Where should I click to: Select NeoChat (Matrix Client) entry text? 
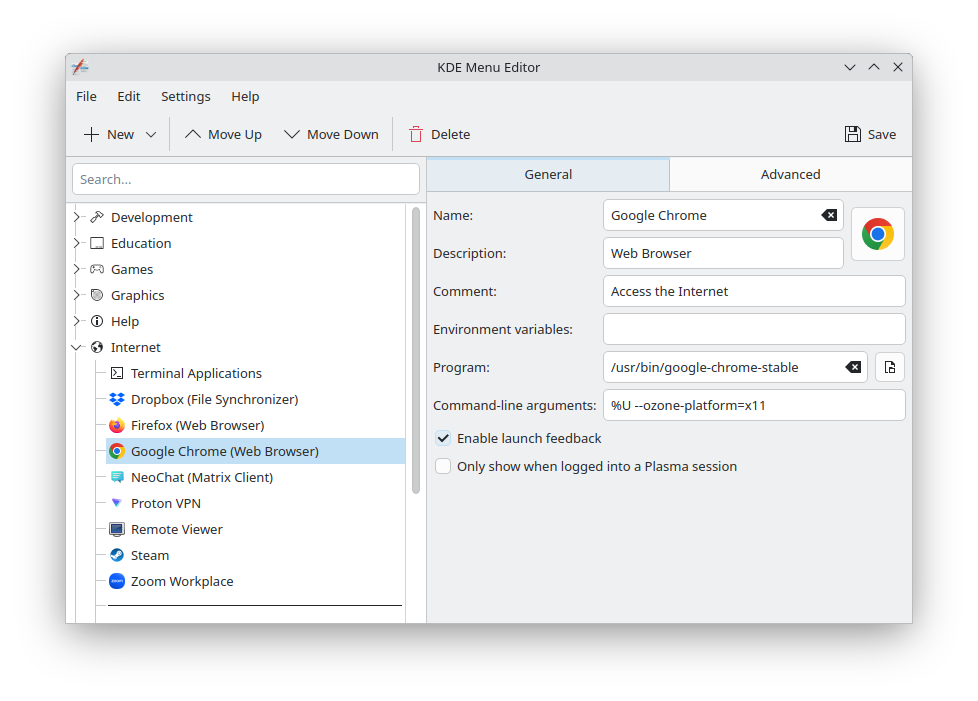202,477
